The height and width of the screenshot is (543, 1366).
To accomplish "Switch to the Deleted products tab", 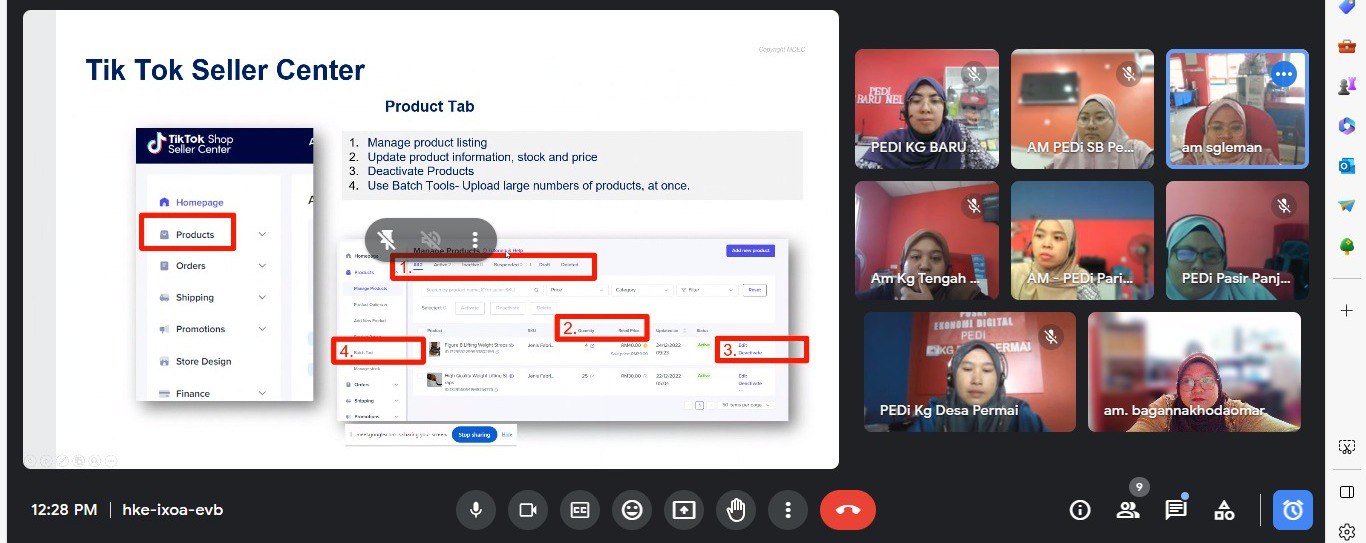I will point(569,264).
